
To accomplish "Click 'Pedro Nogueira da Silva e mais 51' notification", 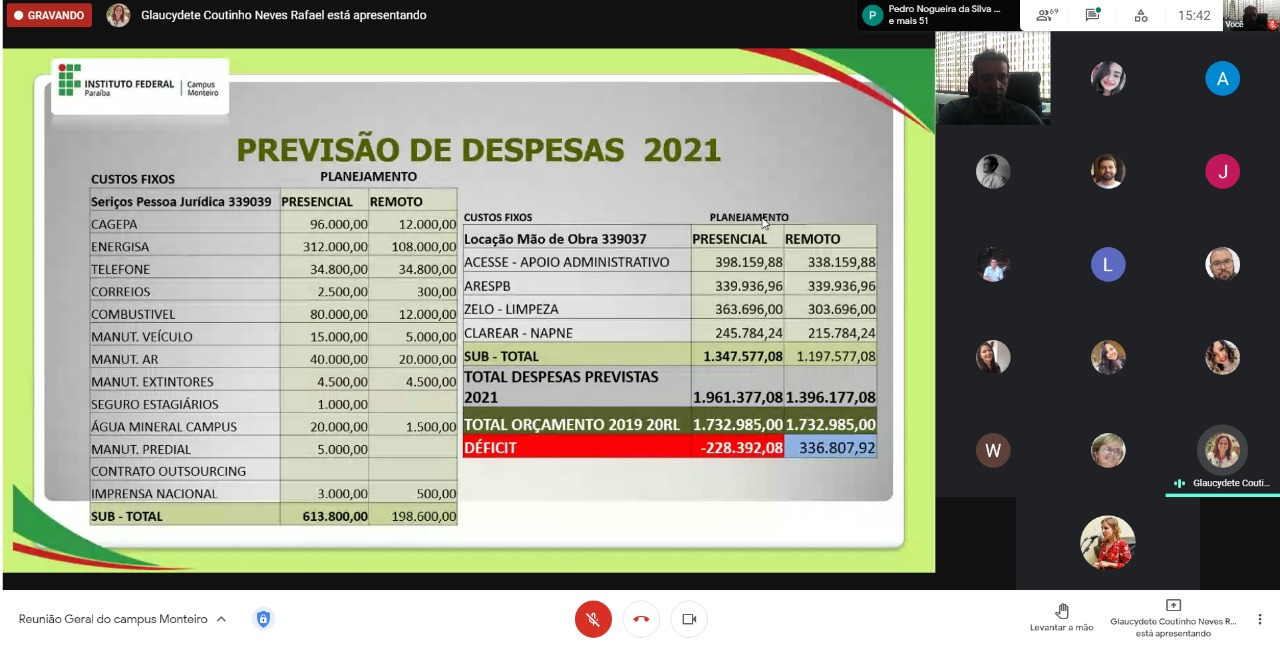I will point(938,15).
